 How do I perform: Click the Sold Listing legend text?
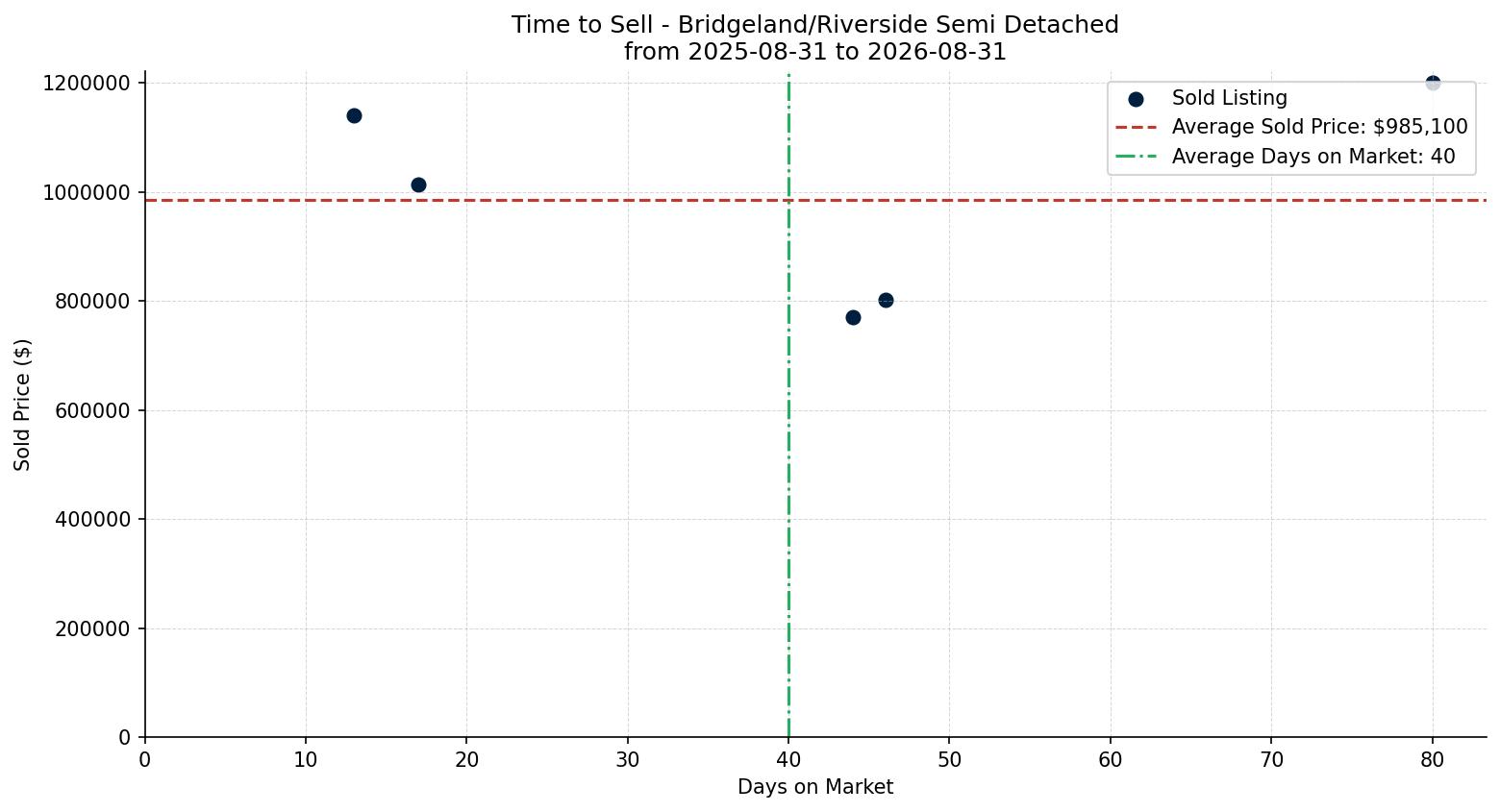[1229, 98]
